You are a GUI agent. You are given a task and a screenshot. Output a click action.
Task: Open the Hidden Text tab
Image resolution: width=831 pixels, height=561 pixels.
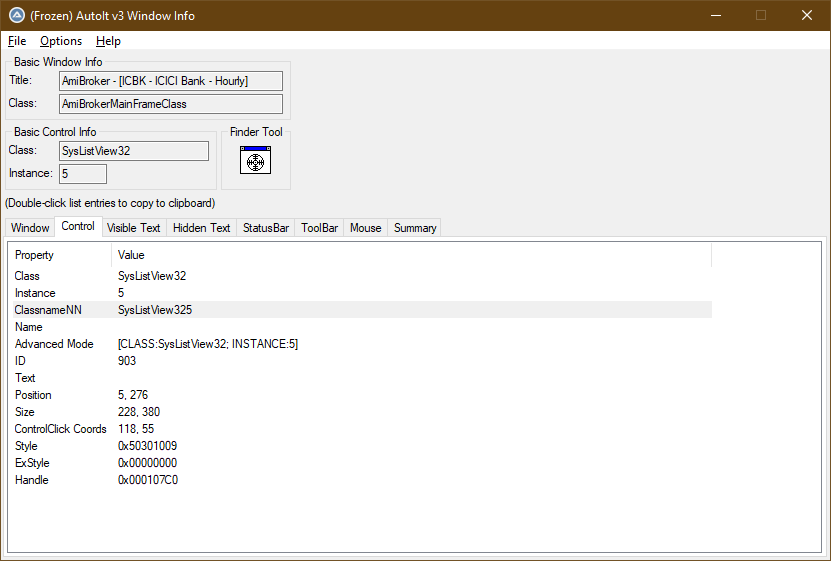(201, 228)
